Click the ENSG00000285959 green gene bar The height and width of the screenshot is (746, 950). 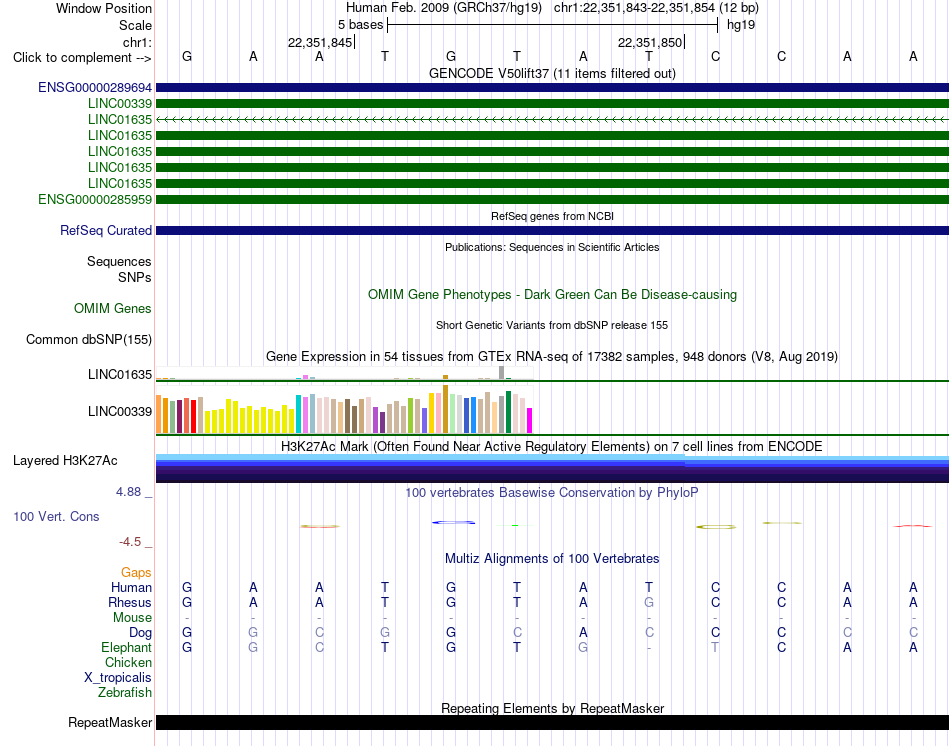(x=552, y=199)
